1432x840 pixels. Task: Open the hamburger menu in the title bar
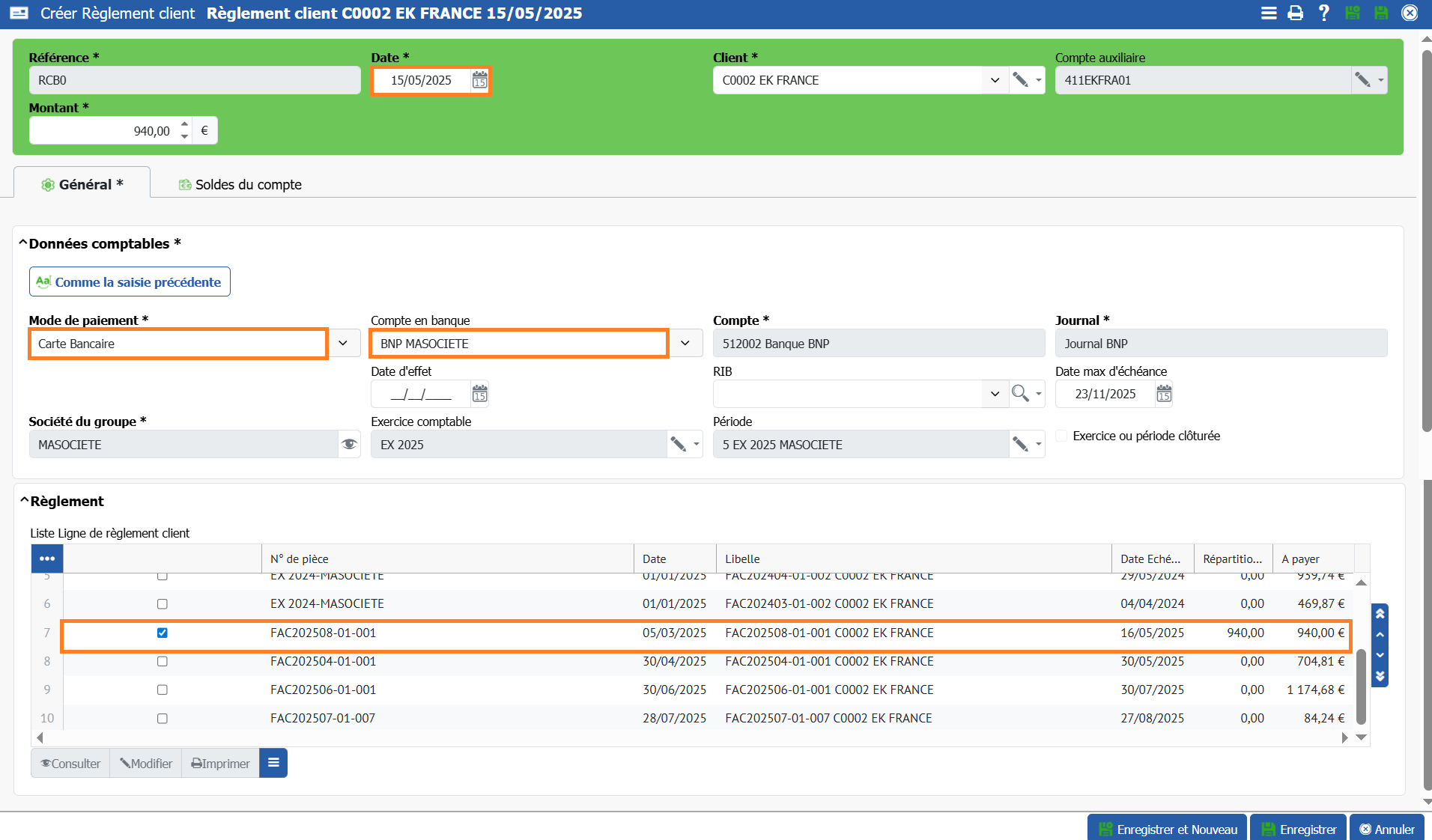(x=1268, y=13)
